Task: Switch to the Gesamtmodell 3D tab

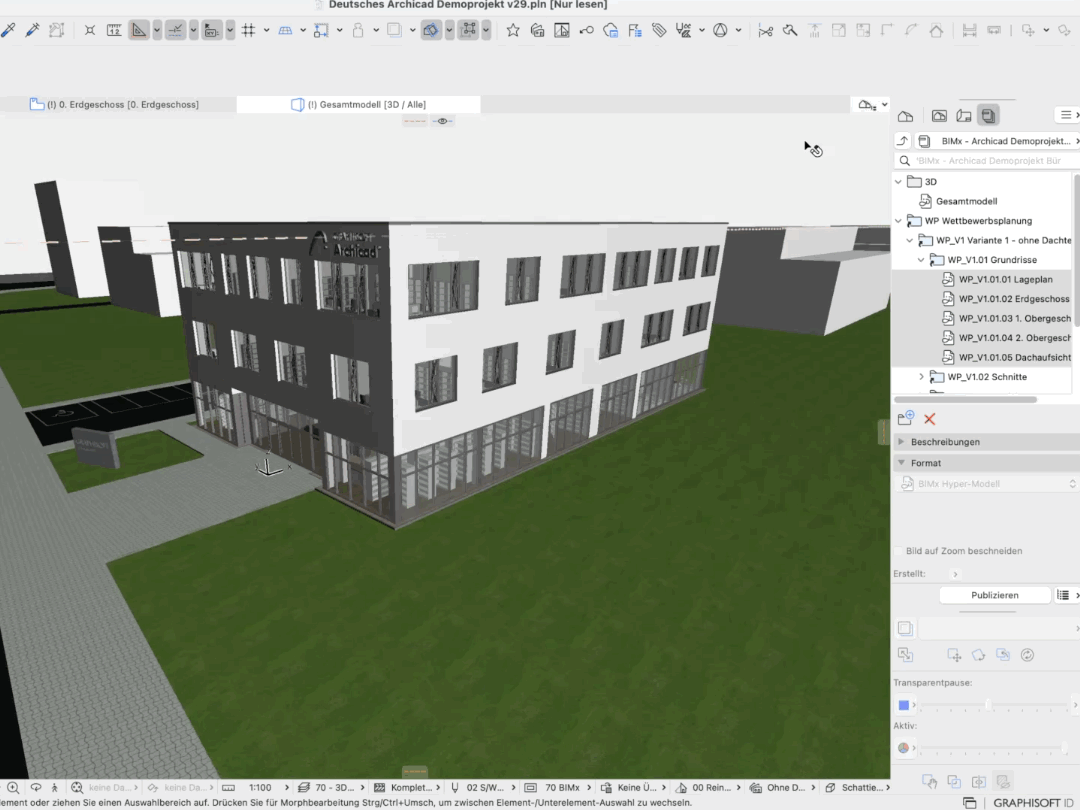Action: tap(358, 105)
